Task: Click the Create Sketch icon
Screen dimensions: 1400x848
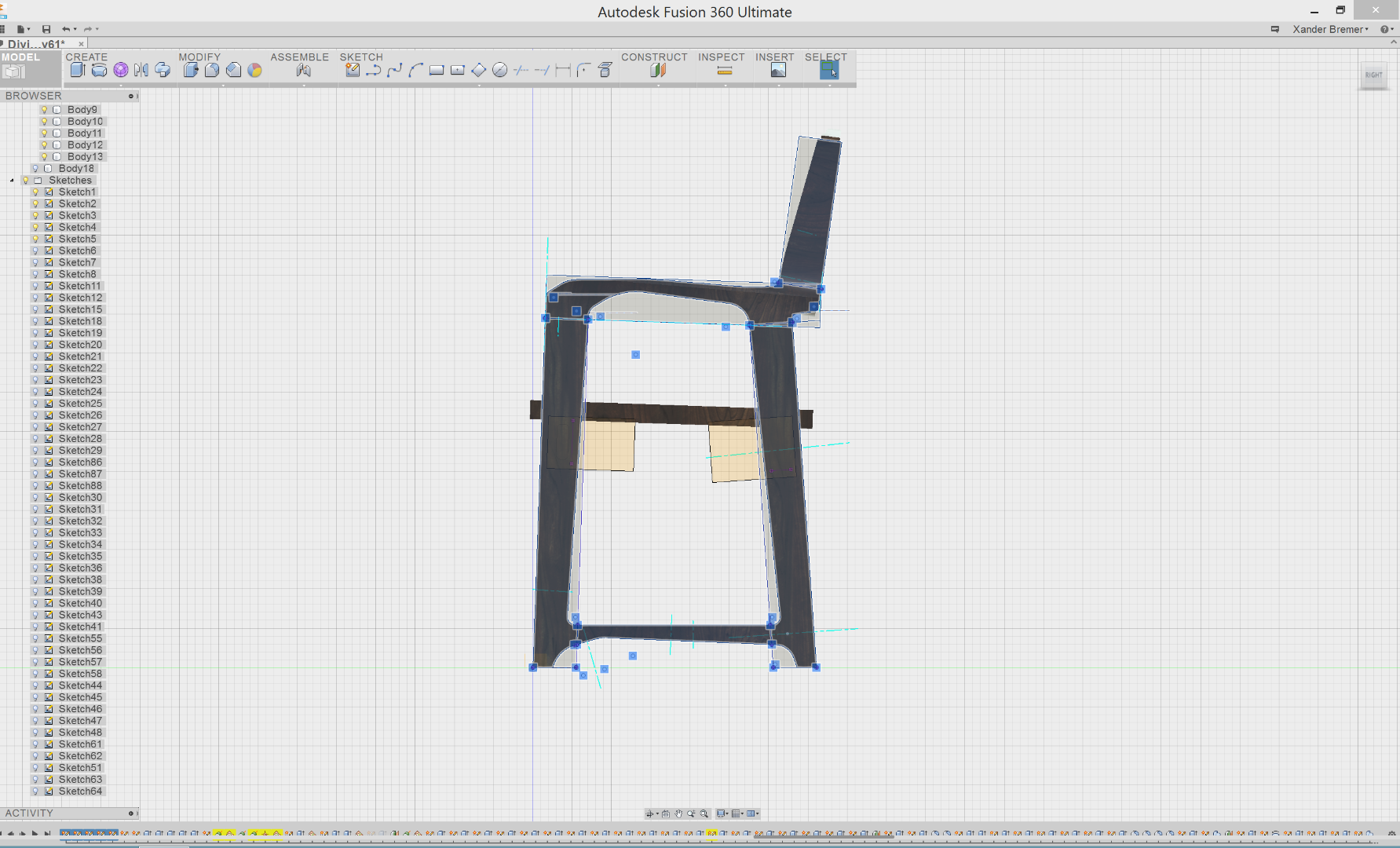Action: (x=353, y=70)
